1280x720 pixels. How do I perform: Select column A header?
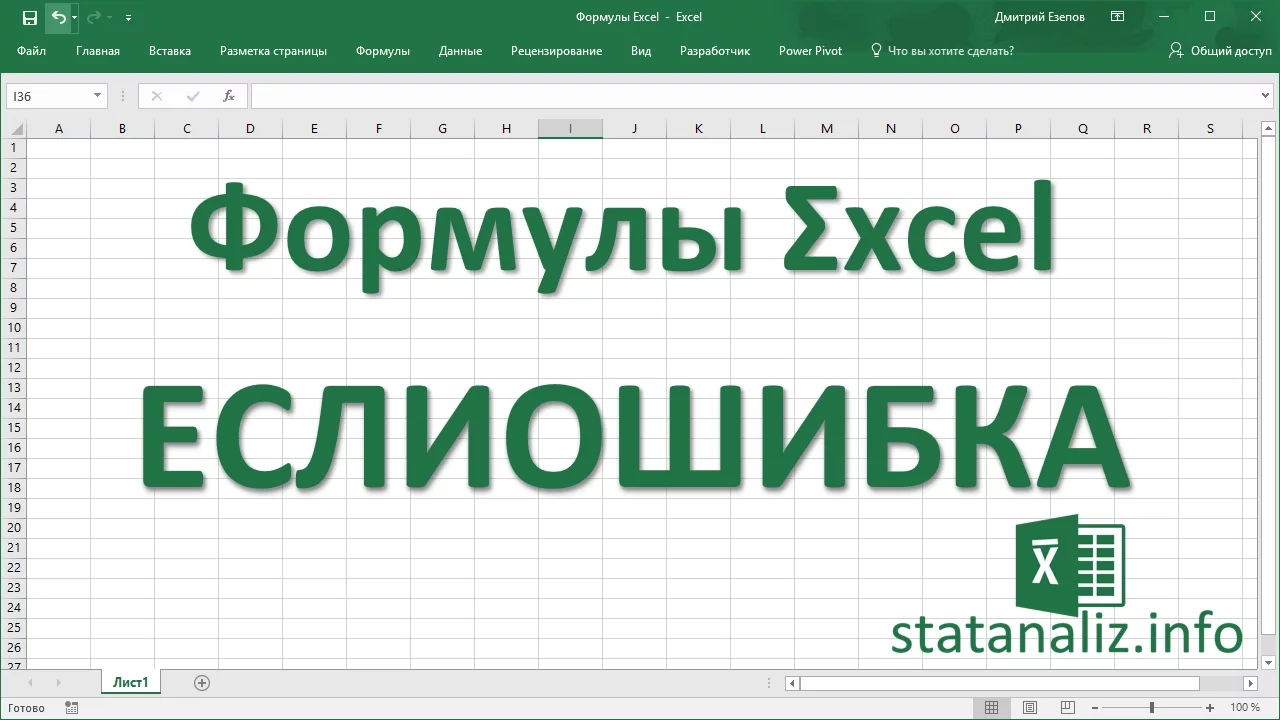pyautogui.click(x=59, y=128)
